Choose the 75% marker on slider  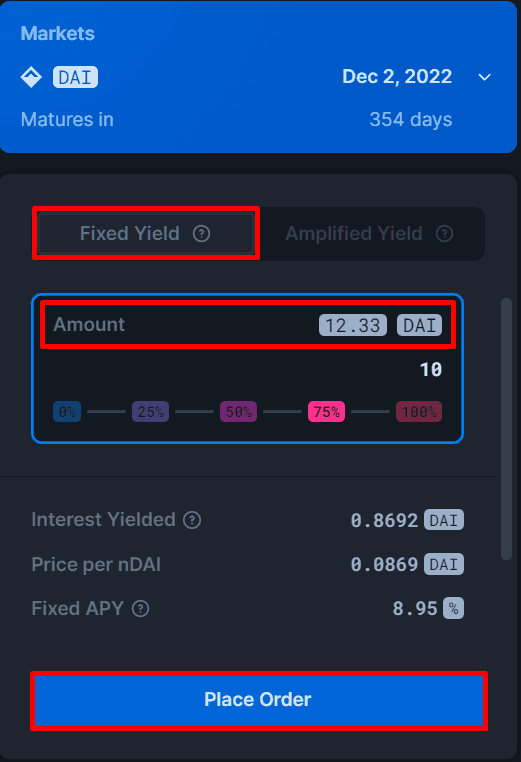327,412
